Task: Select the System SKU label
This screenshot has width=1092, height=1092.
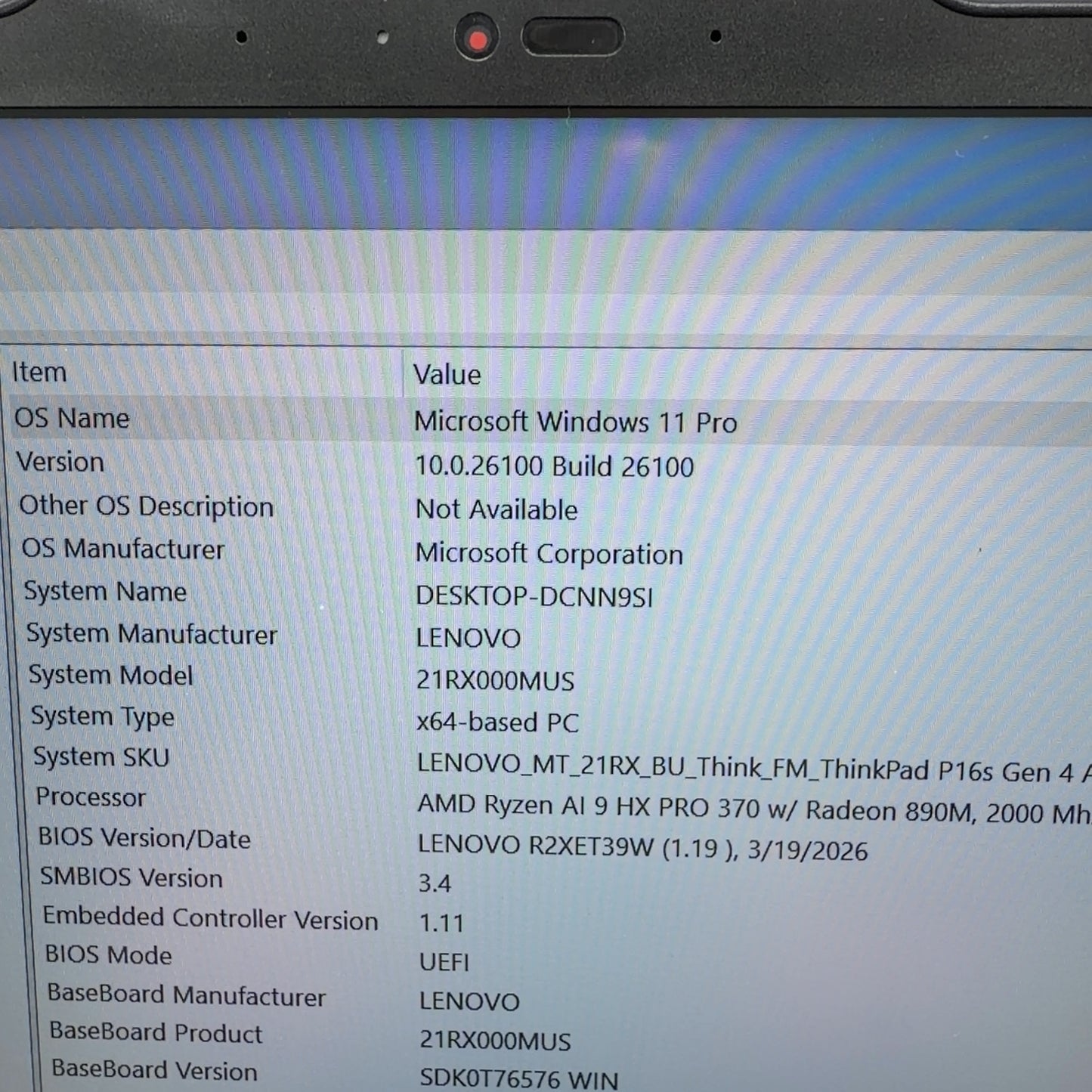Action: (101, 756)
